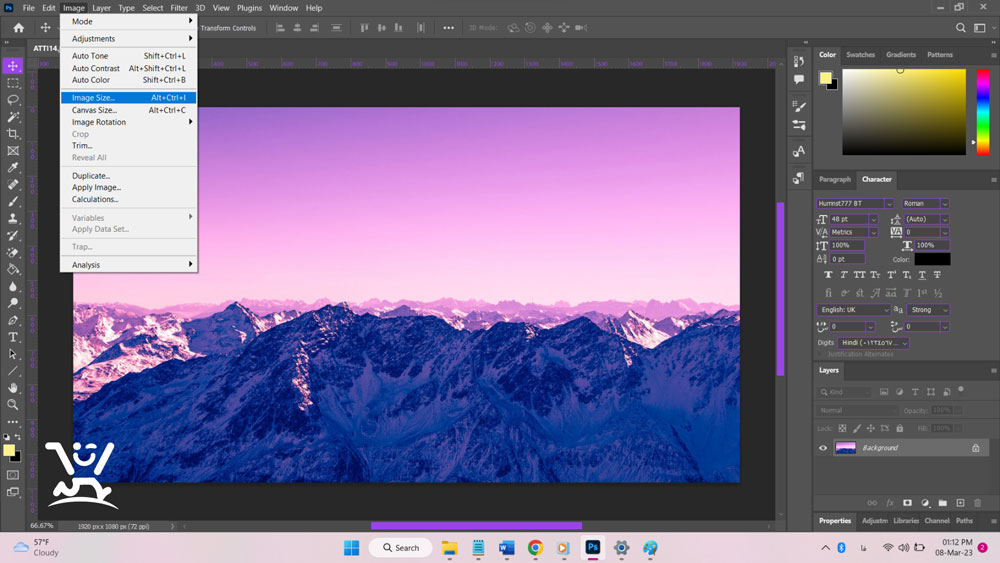Screen dimensions: 1000x563
Task: Select the History Brush tool
Action: pos(13,235)
